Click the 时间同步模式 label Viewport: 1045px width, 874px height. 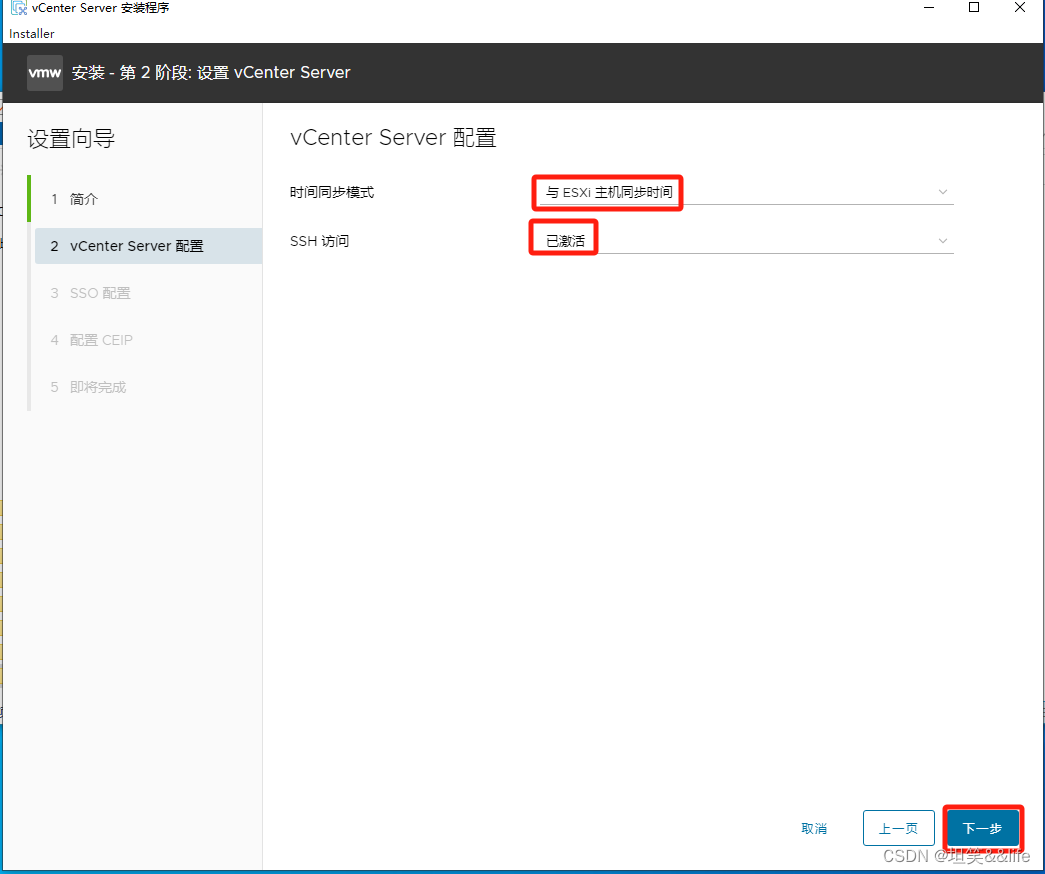[332, 192]
